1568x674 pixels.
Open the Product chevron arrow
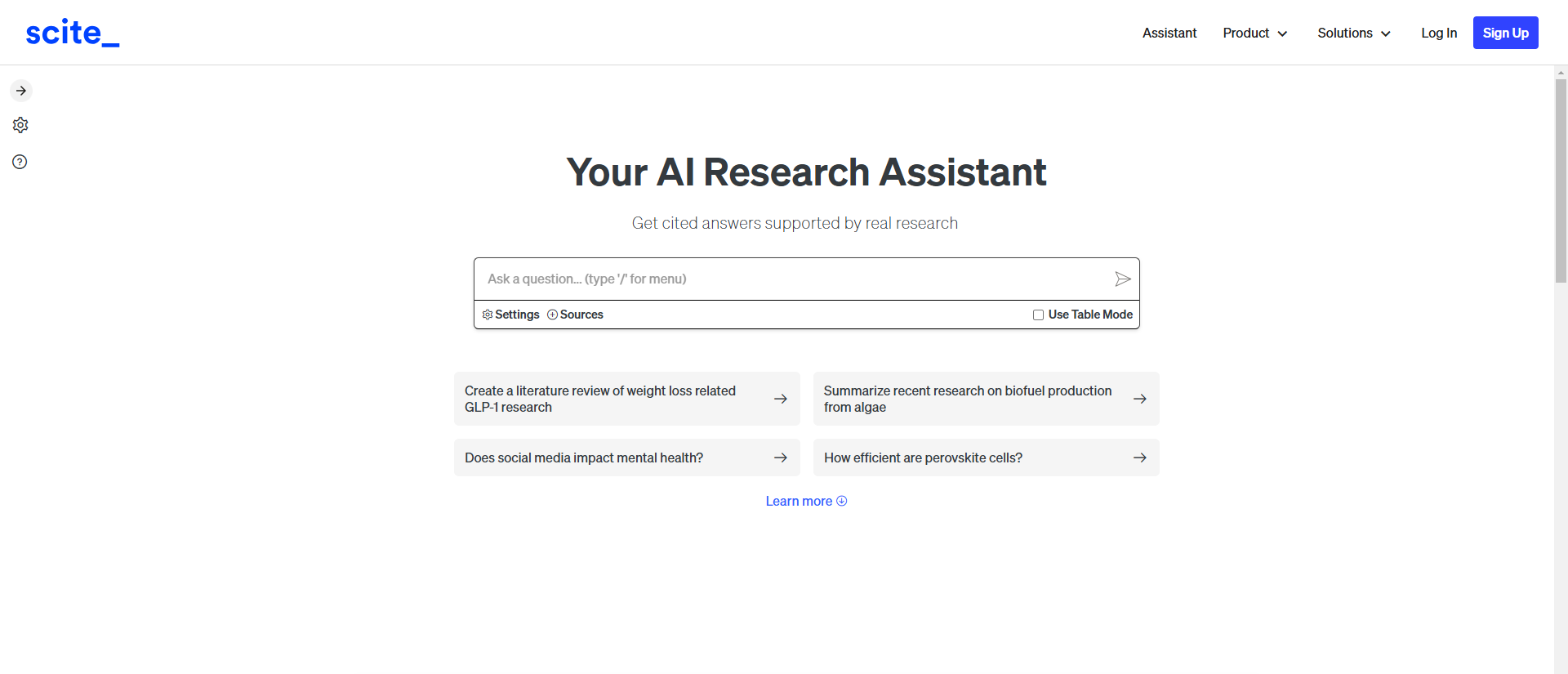tap(1281, 33)
